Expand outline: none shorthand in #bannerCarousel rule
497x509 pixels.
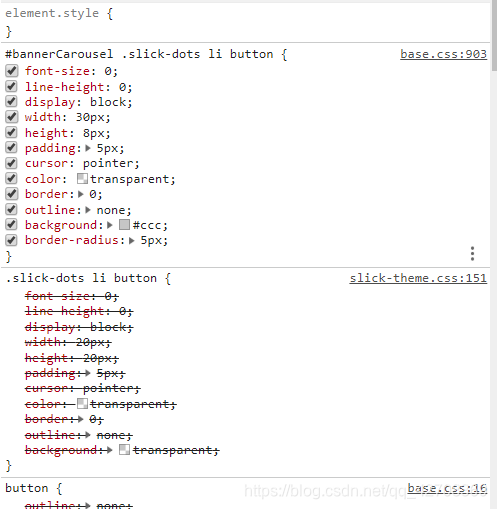coord(88,210)
